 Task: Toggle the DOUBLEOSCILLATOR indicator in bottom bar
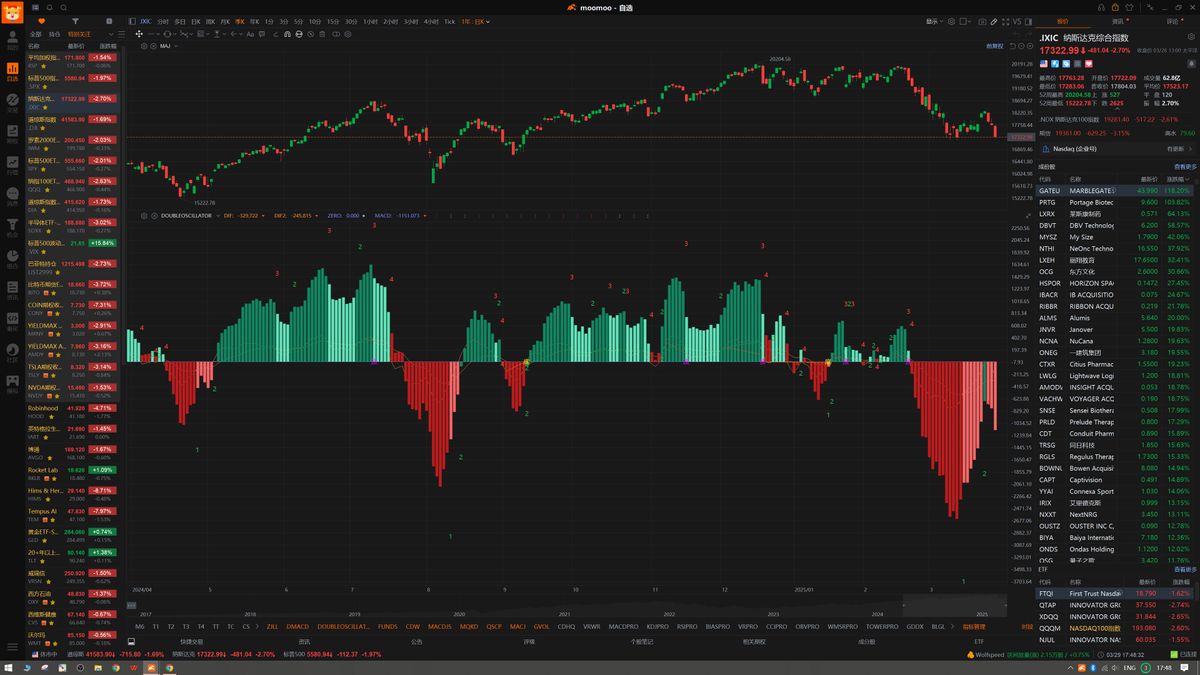coord(343,626)
